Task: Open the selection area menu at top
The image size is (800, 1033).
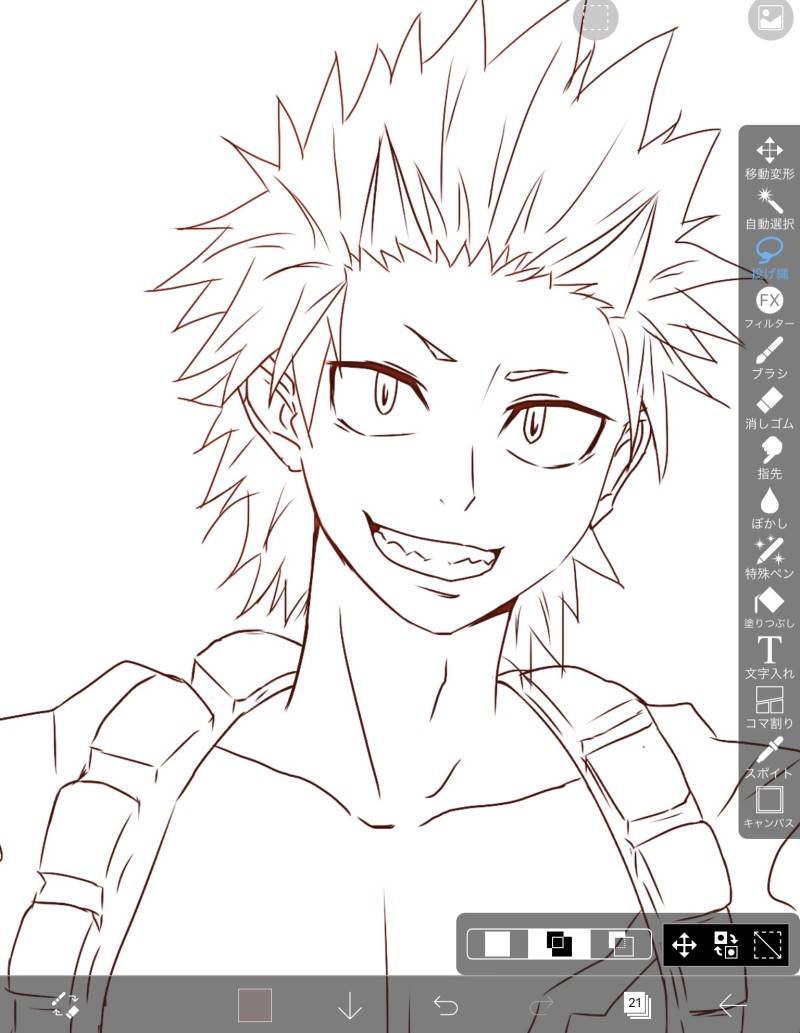Action: point(596,18)
